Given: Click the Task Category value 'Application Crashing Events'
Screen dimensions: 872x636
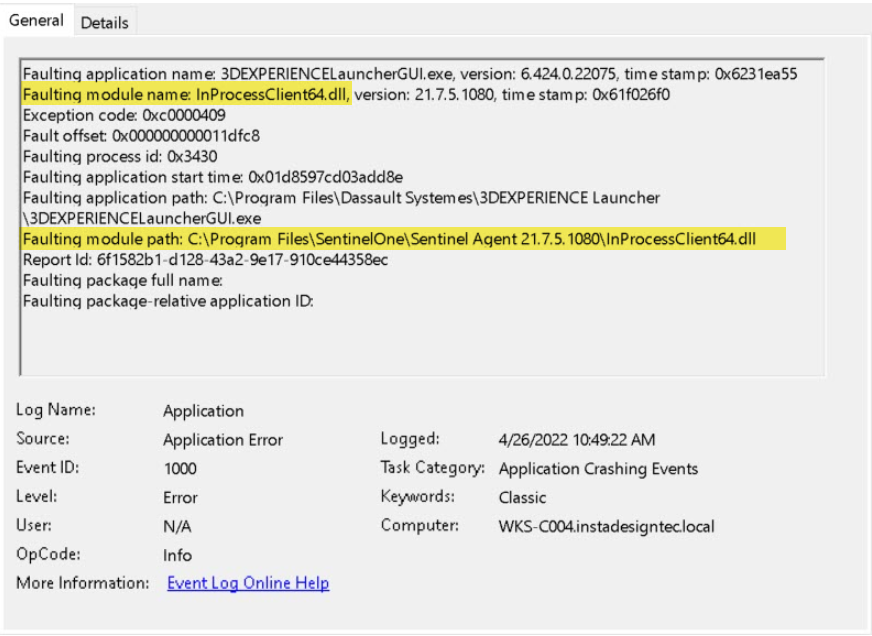Looking at the screenshot, I should click(598, 469).
